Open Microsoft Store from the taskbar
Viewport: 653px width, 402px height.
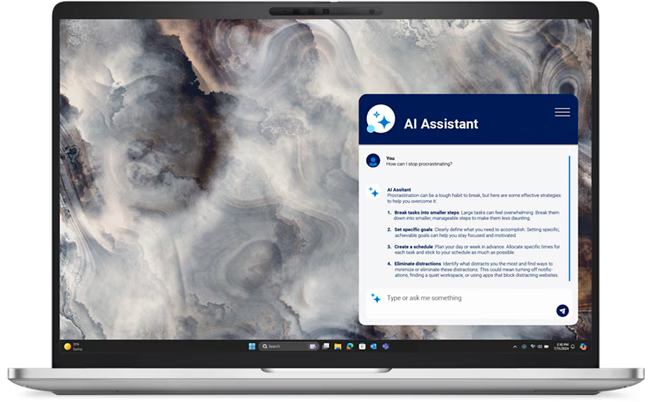click(361, 346)
